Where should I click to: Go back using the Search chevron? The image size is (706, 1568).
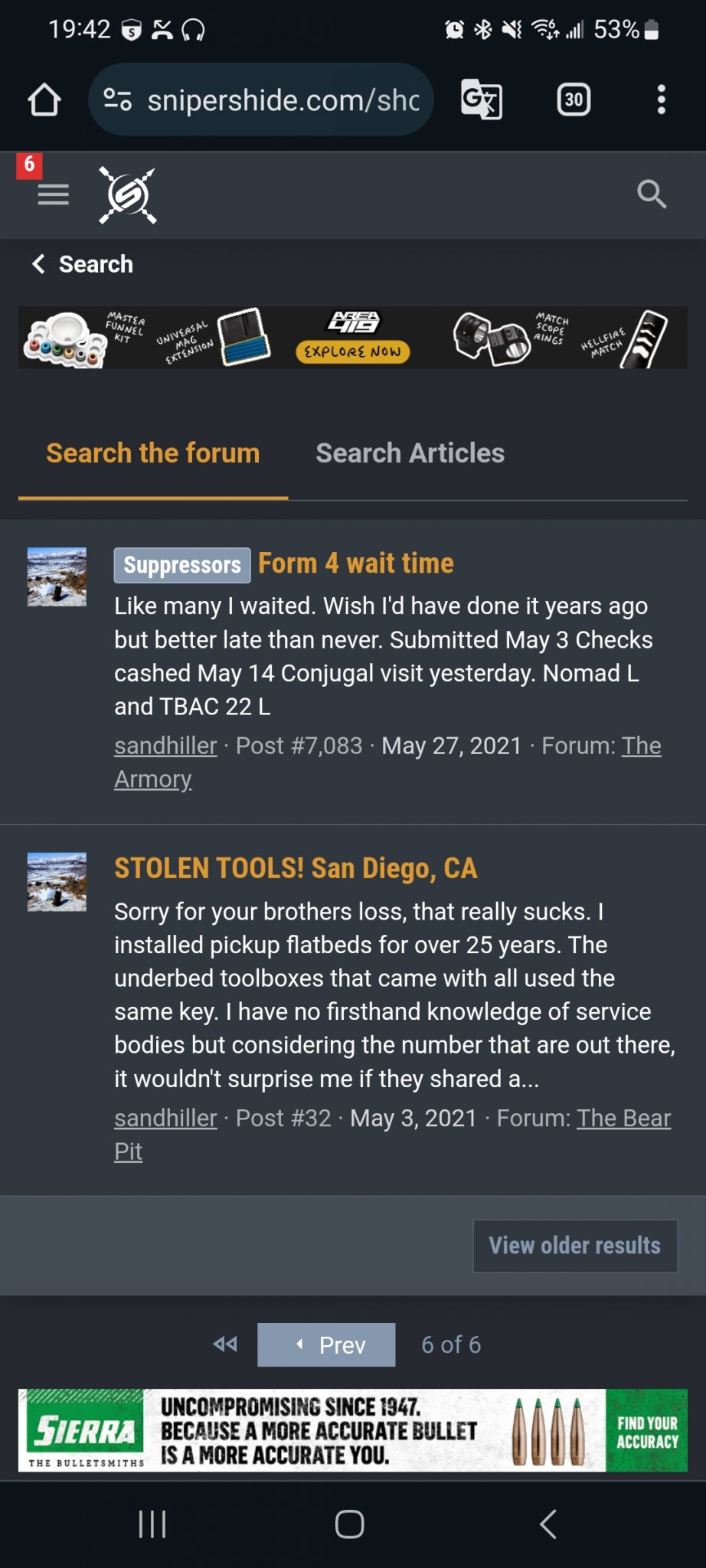pyautogui.click(x=38, y=264)
